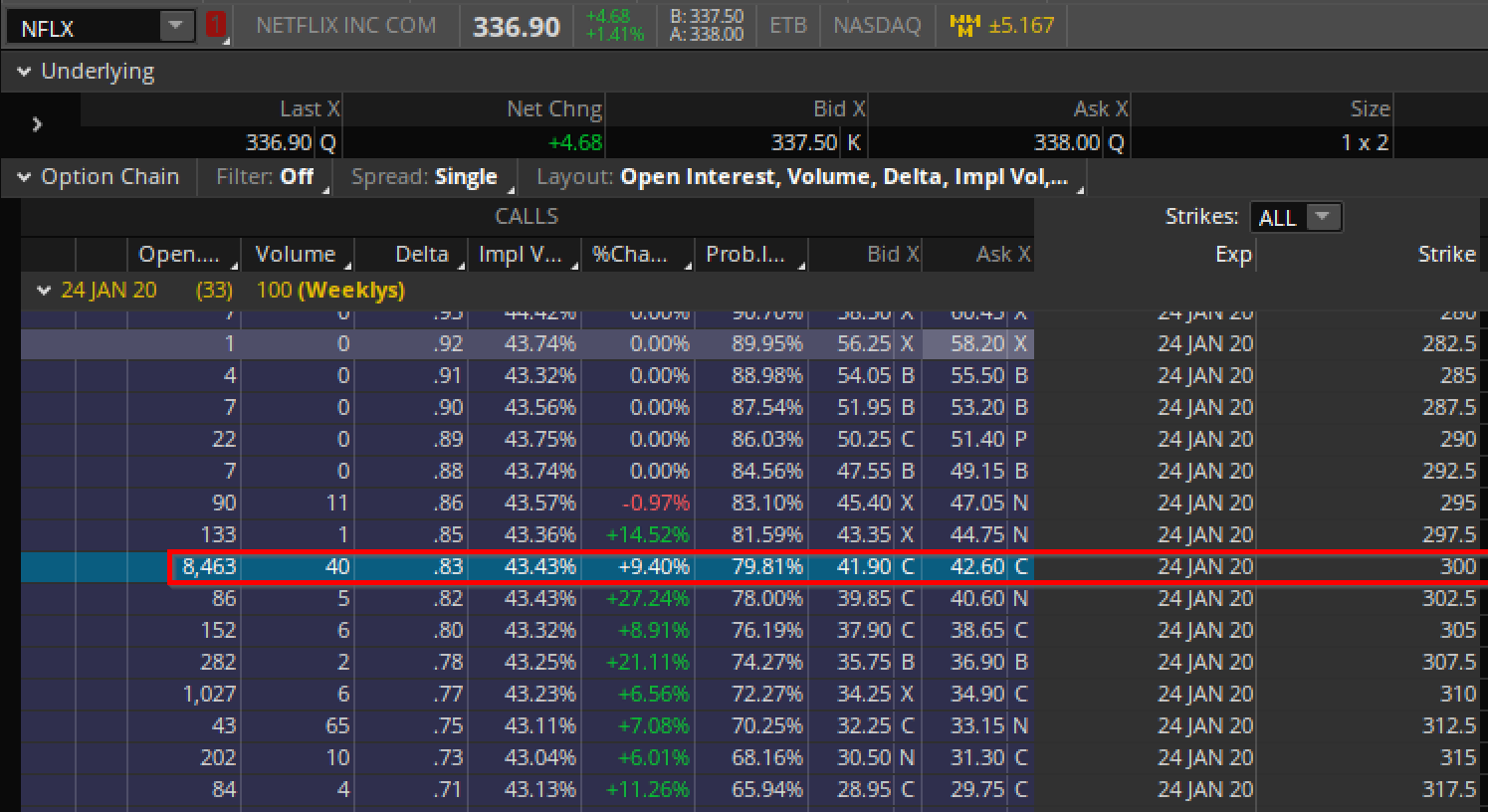Click the 292.5 strike call ask 49.15
The height and width of the screenshot is (812, 1488).
click(977, 472)
